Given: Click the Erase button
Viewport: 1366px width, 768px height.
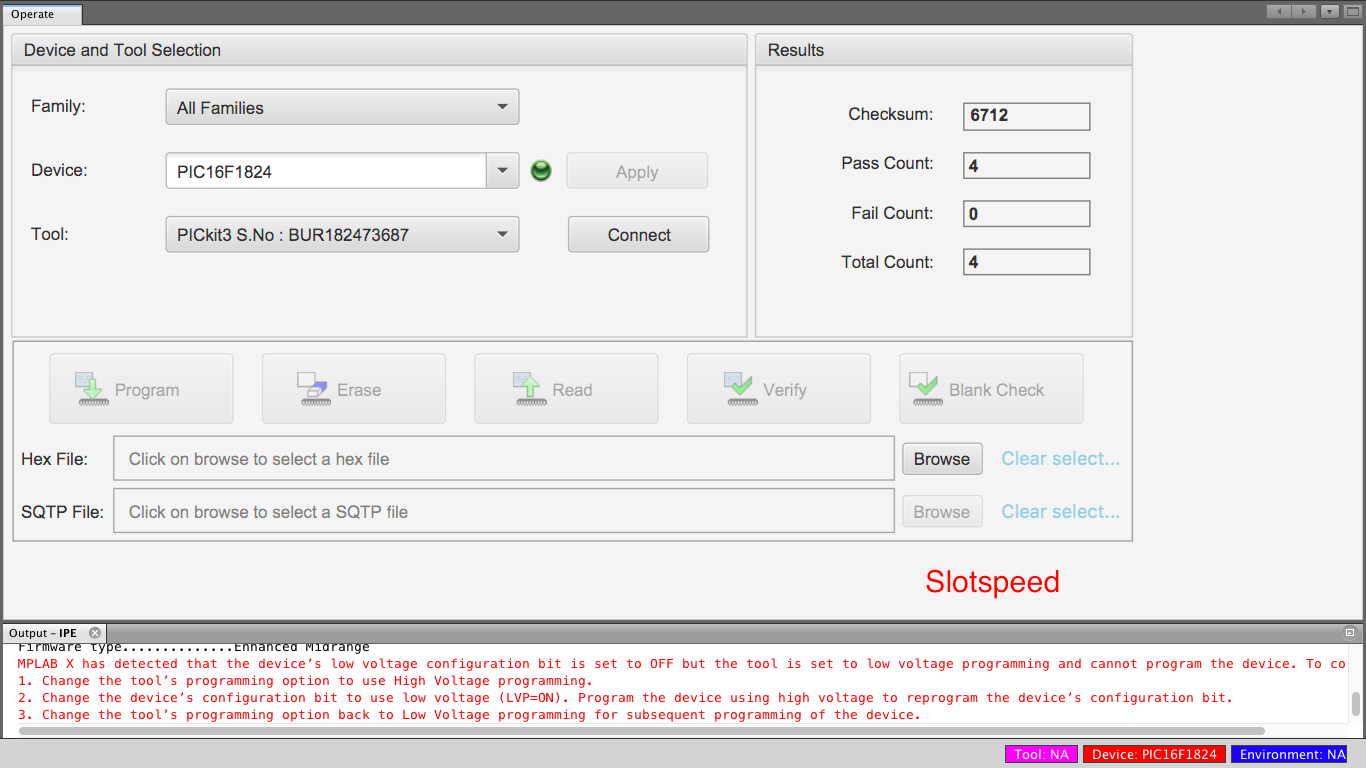Looking at the screenshot, I should coord(354,389).
